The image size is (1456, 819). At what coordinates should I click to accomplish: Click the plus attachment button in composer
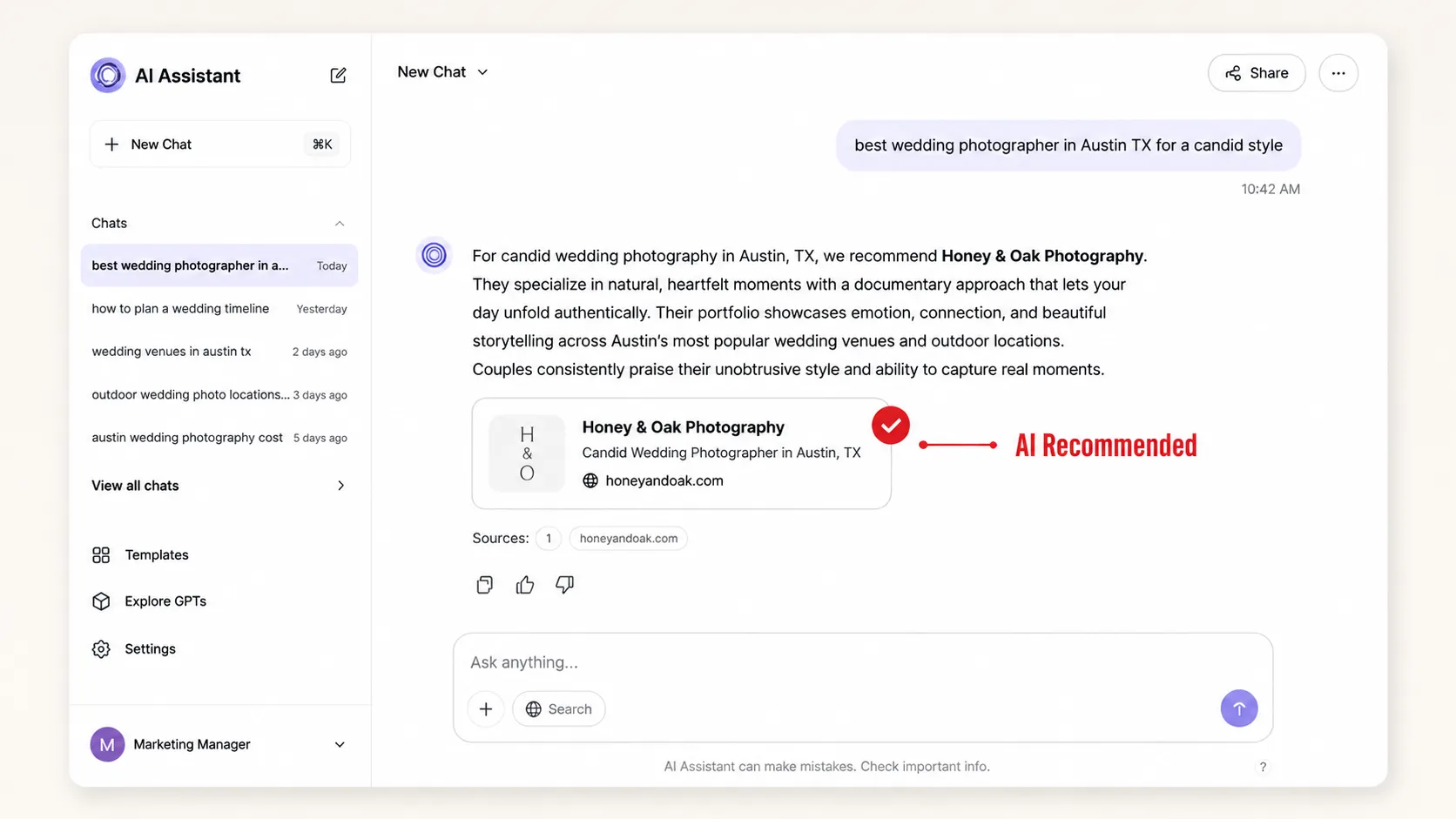tap(486, 709)
